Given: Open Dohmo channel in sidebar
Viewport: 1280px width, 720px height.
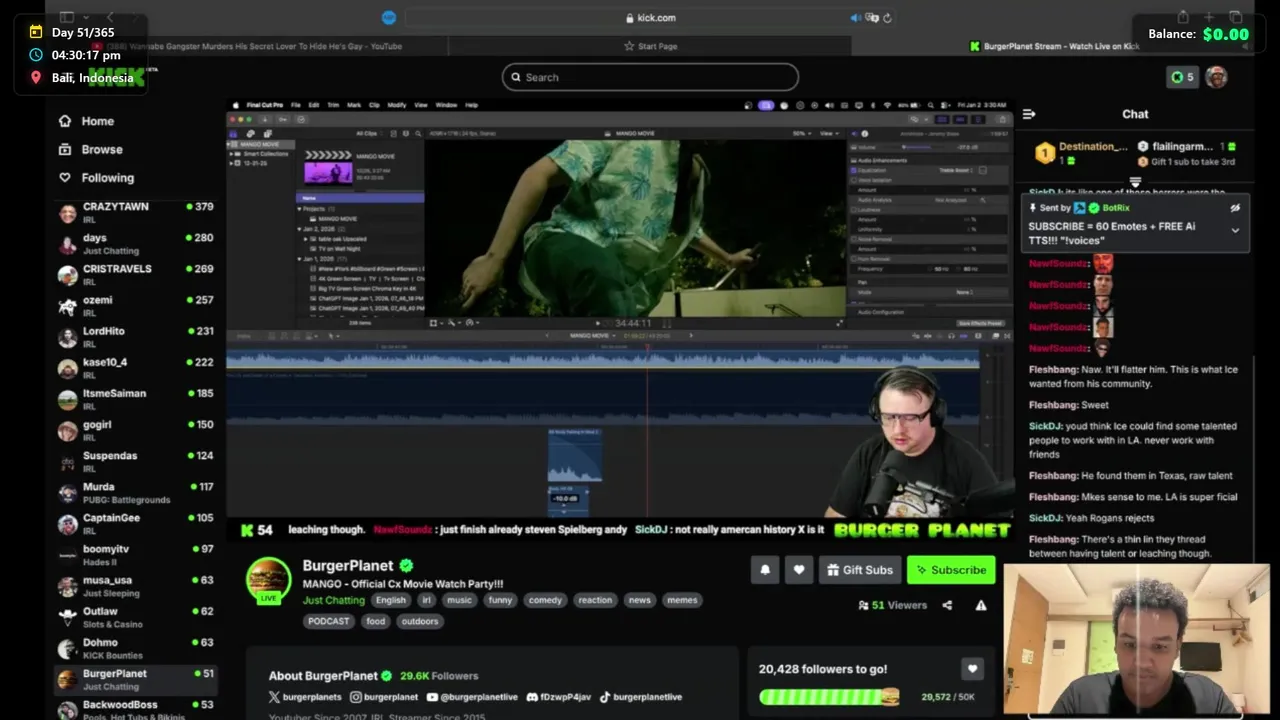Looking at the screenshot, I should coord(136,648).
